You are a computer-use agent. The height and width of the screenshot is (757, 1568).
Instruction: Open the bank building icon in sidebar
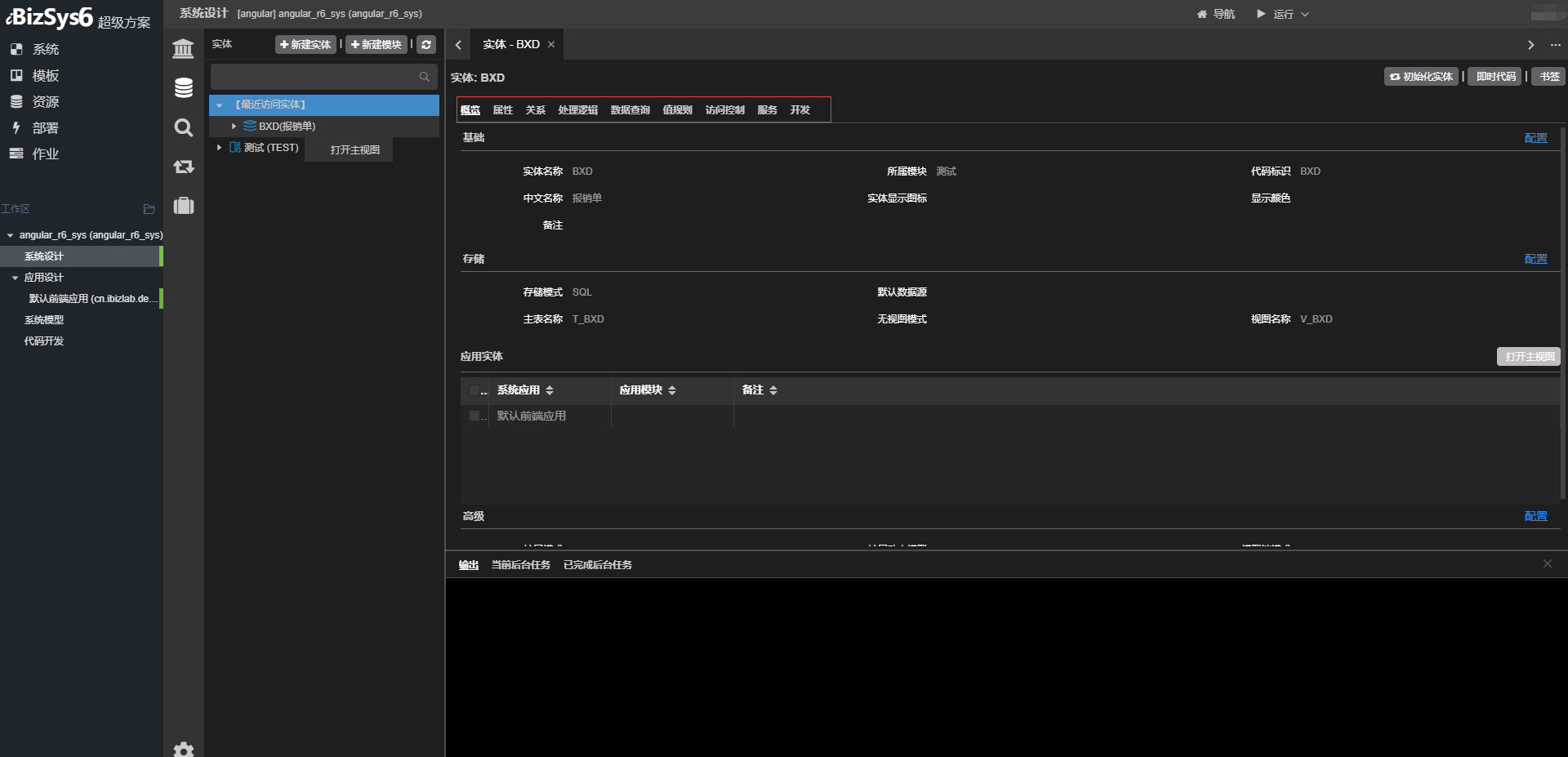pyautogui.click(x=184, y=49)
